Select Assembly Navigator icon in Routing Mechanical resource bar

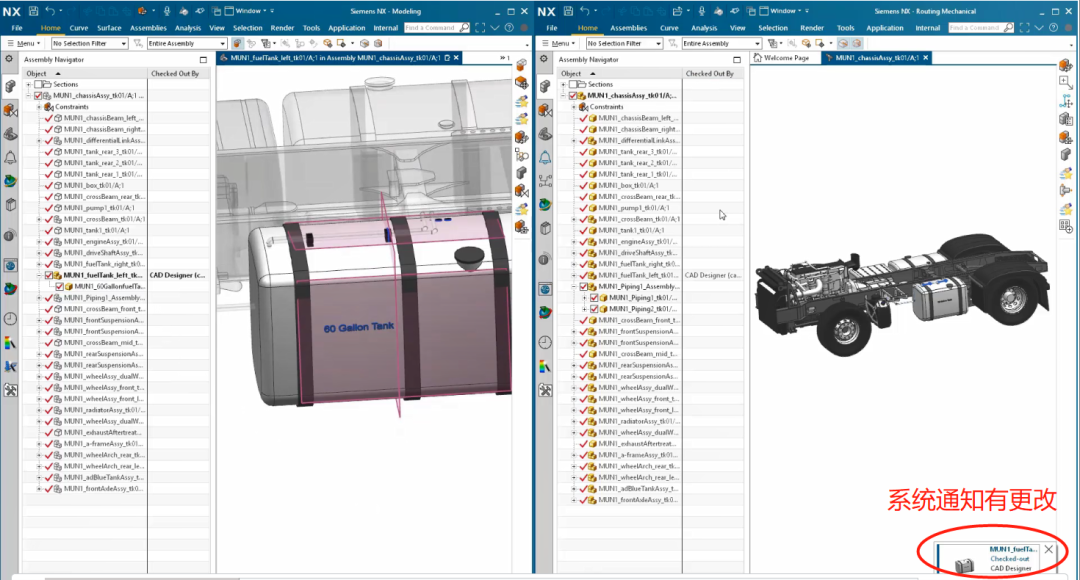pos(545,86)
